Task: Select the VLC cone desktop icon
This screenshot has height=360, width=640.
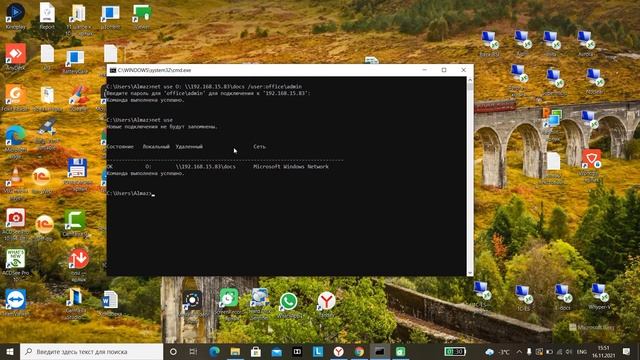Action: click(x=16, y=176)
